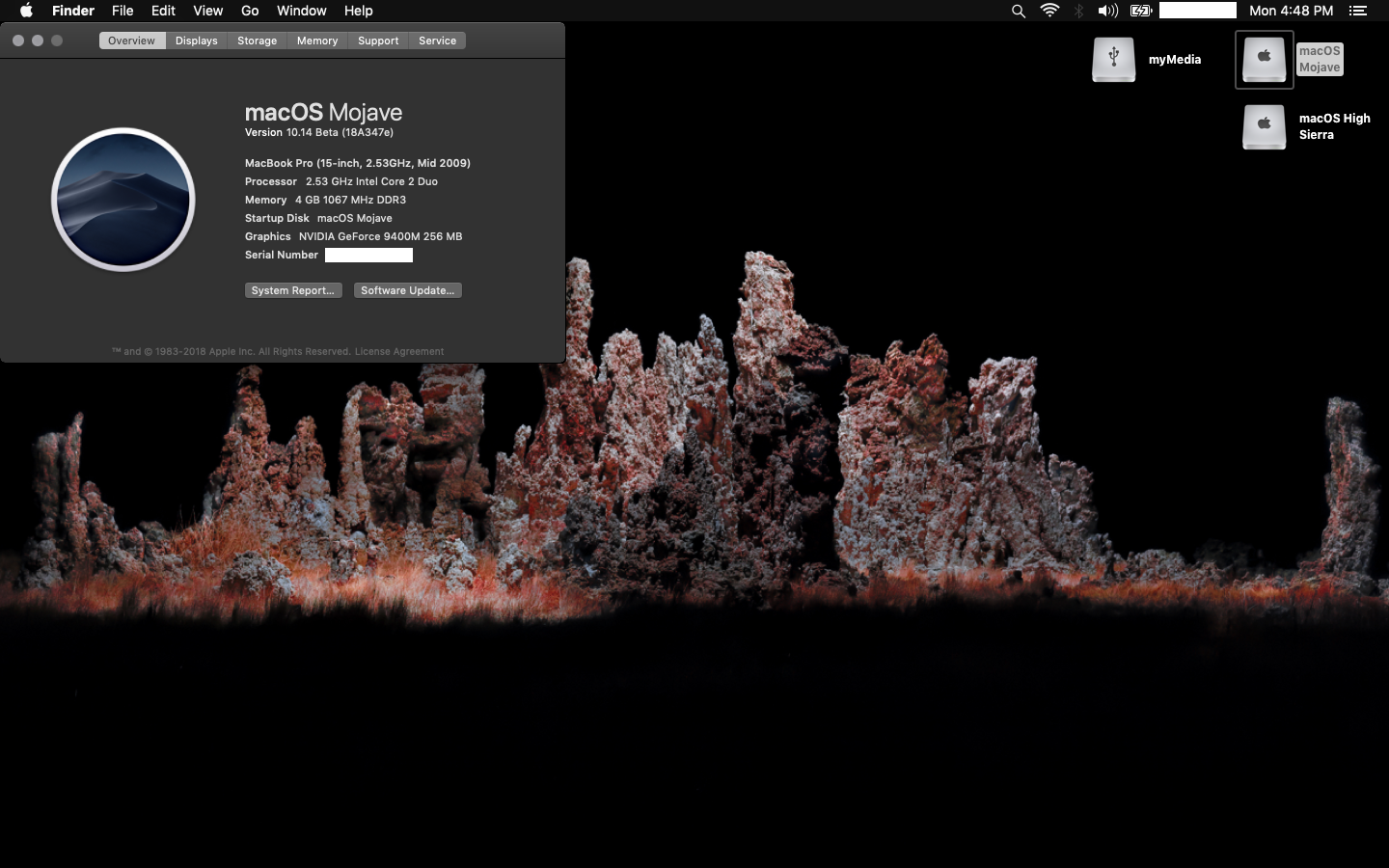The image size is (1389, 868).
Task: Select the macOS High Sierra disk icon
Action: (x=1264, y=126)
